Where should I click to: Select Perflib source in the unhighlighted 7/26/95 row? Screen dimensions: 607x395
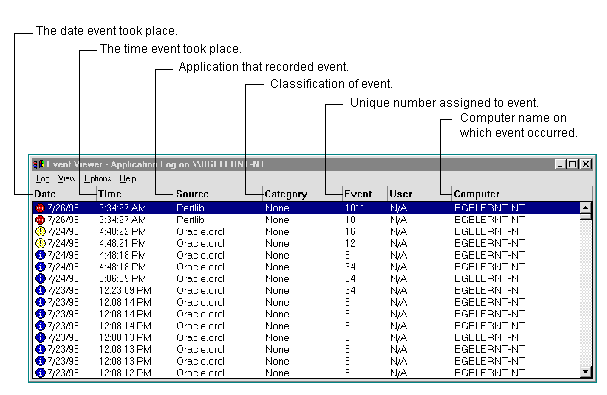pyautogui.click(x=190, y=220)
